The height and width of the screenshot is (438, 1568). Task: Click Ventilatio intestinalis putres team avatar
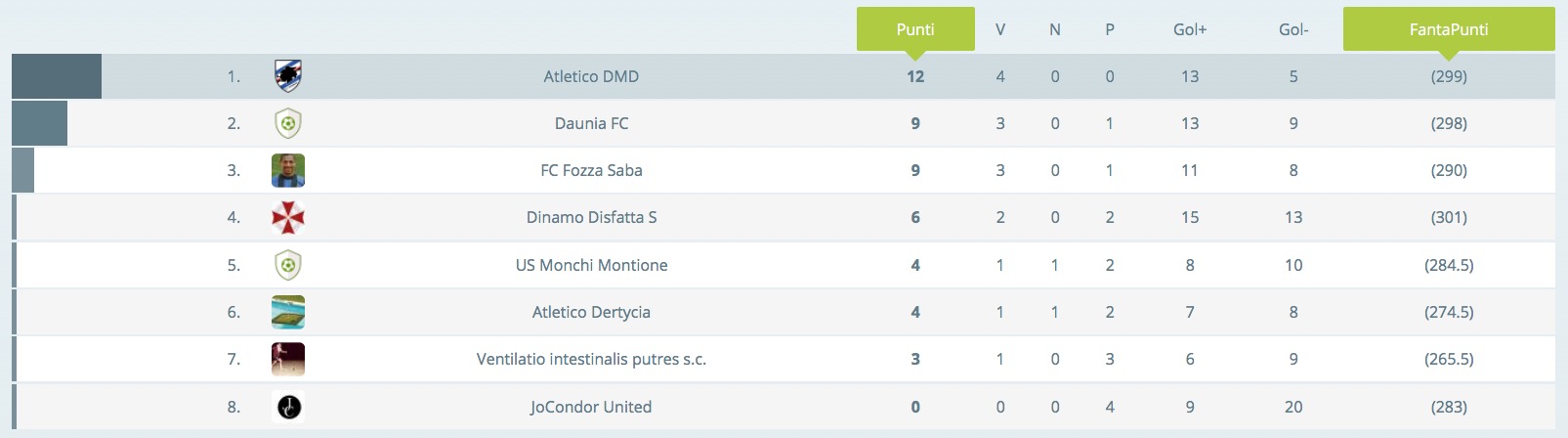pyautogui.click(x=288, y=359)
